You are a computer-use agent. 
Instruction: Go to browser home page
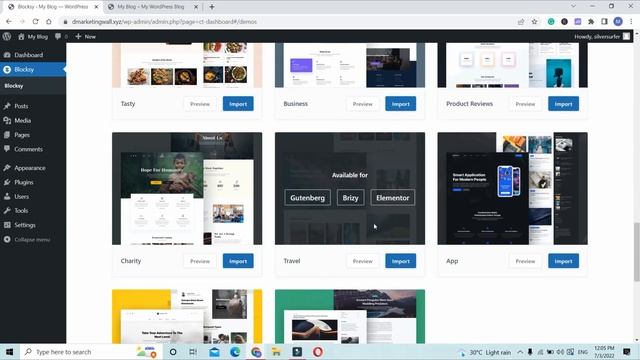coord(49,22)
